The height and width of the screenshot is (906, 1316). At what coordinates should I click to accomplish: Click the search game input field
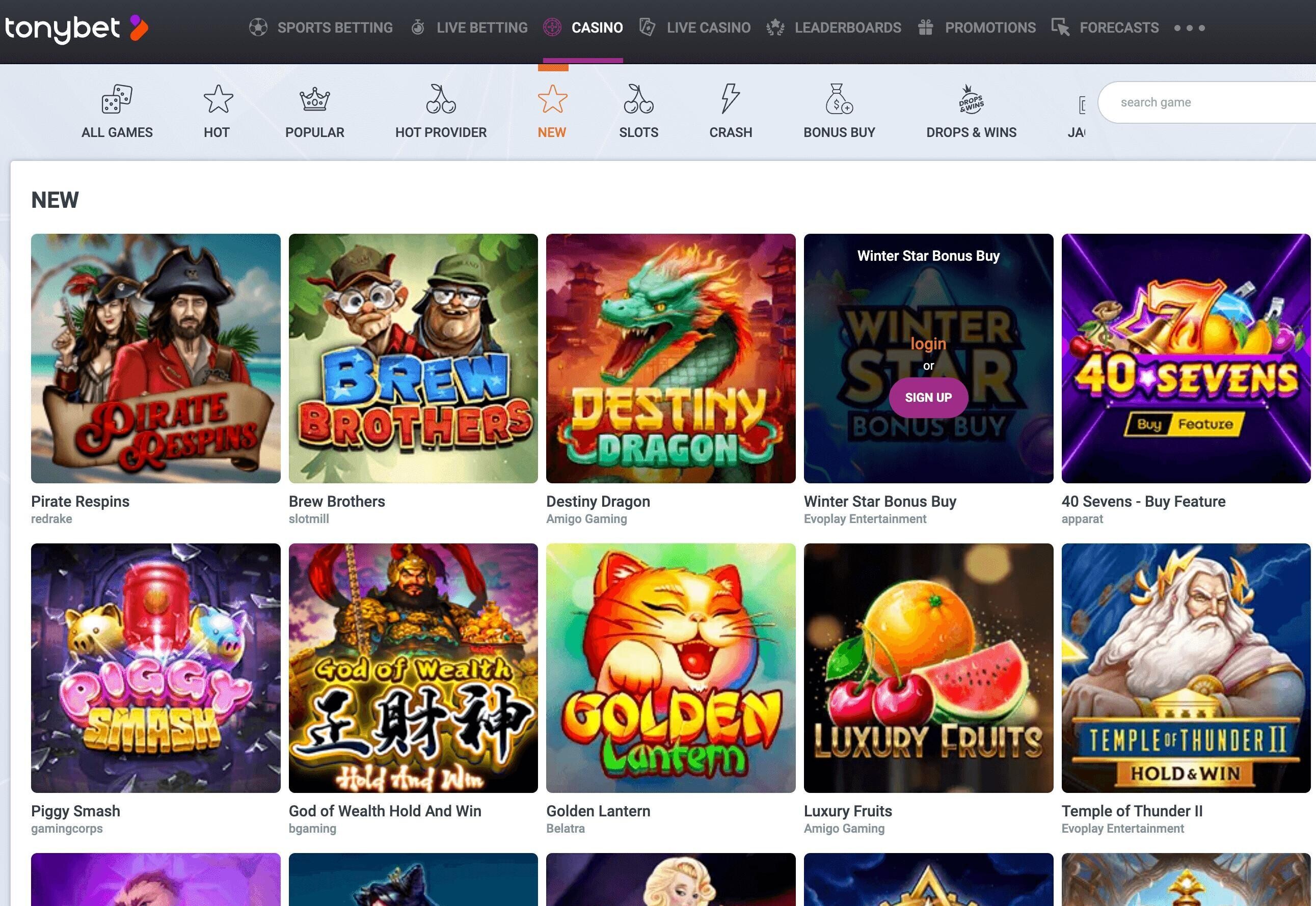coord(1207,102)
